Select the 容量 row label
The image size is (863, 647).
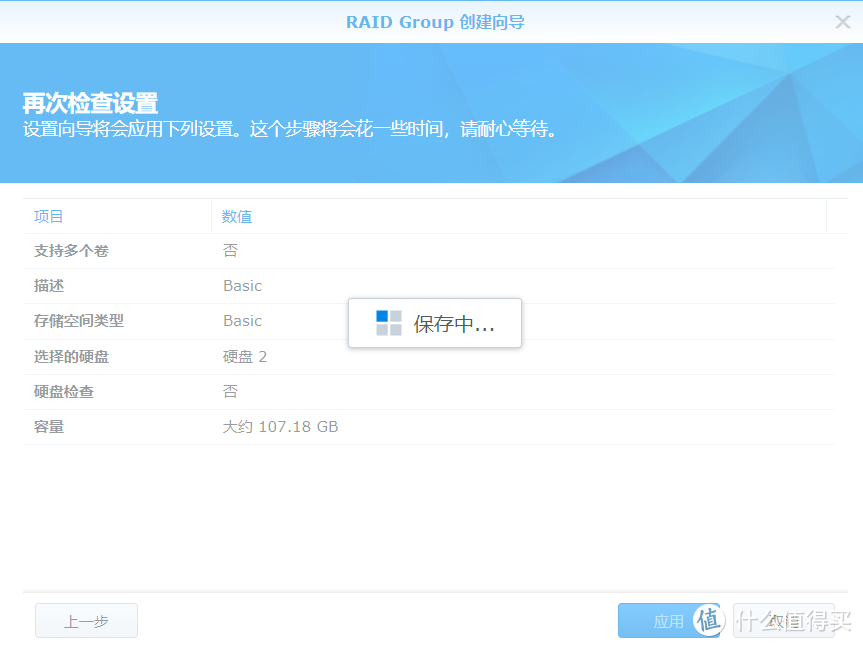(49, 427)
